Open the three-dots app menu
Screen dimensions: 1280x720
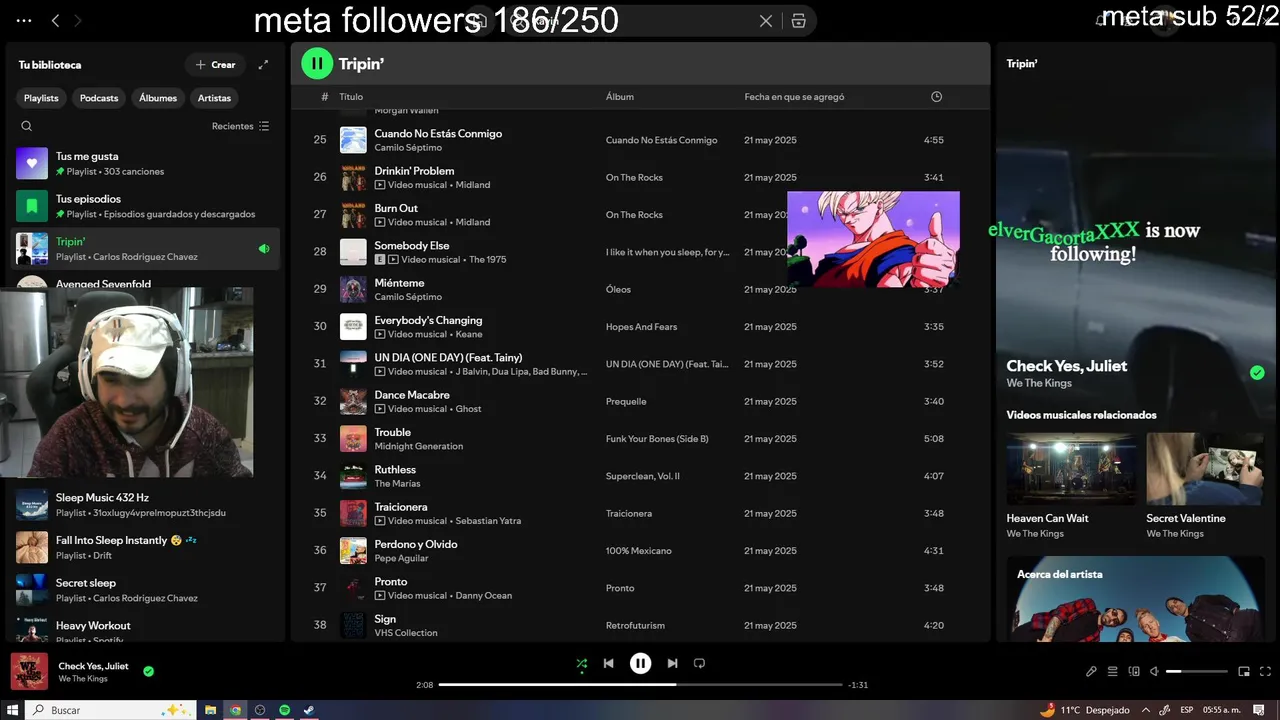point(24,20)
